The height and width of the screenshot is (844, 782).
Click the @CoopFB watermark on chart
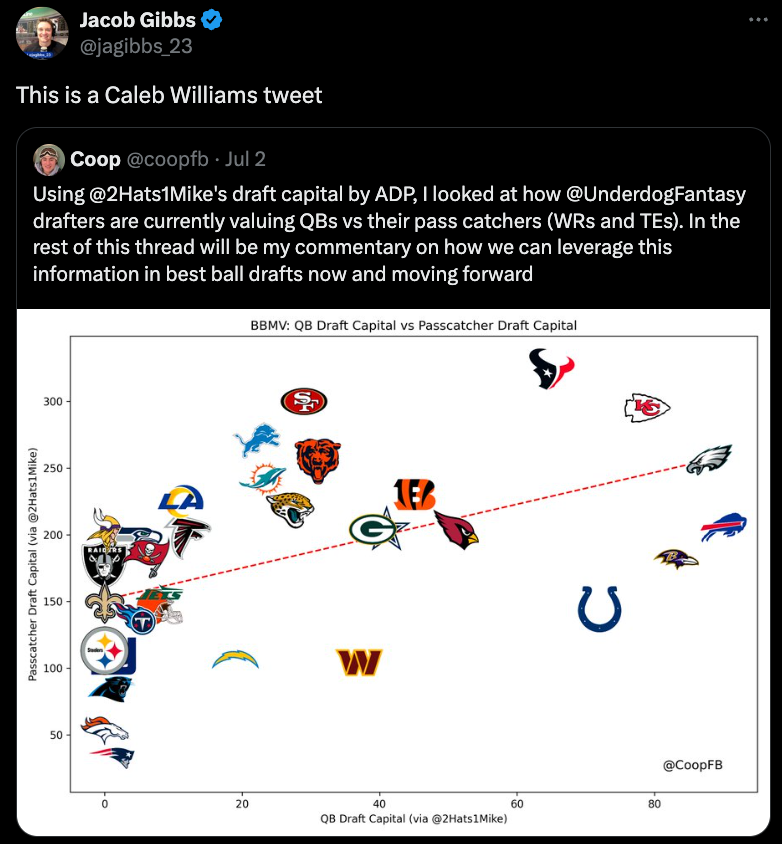click(693, 765)
